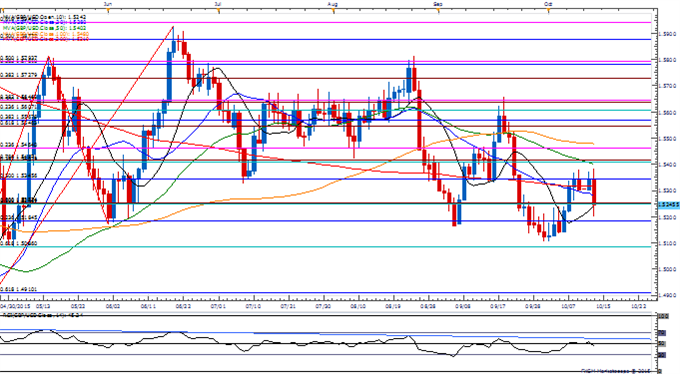The image size is (680, 374).
Task: Click the Jun month marker at top
Action: tap(108, 4)
